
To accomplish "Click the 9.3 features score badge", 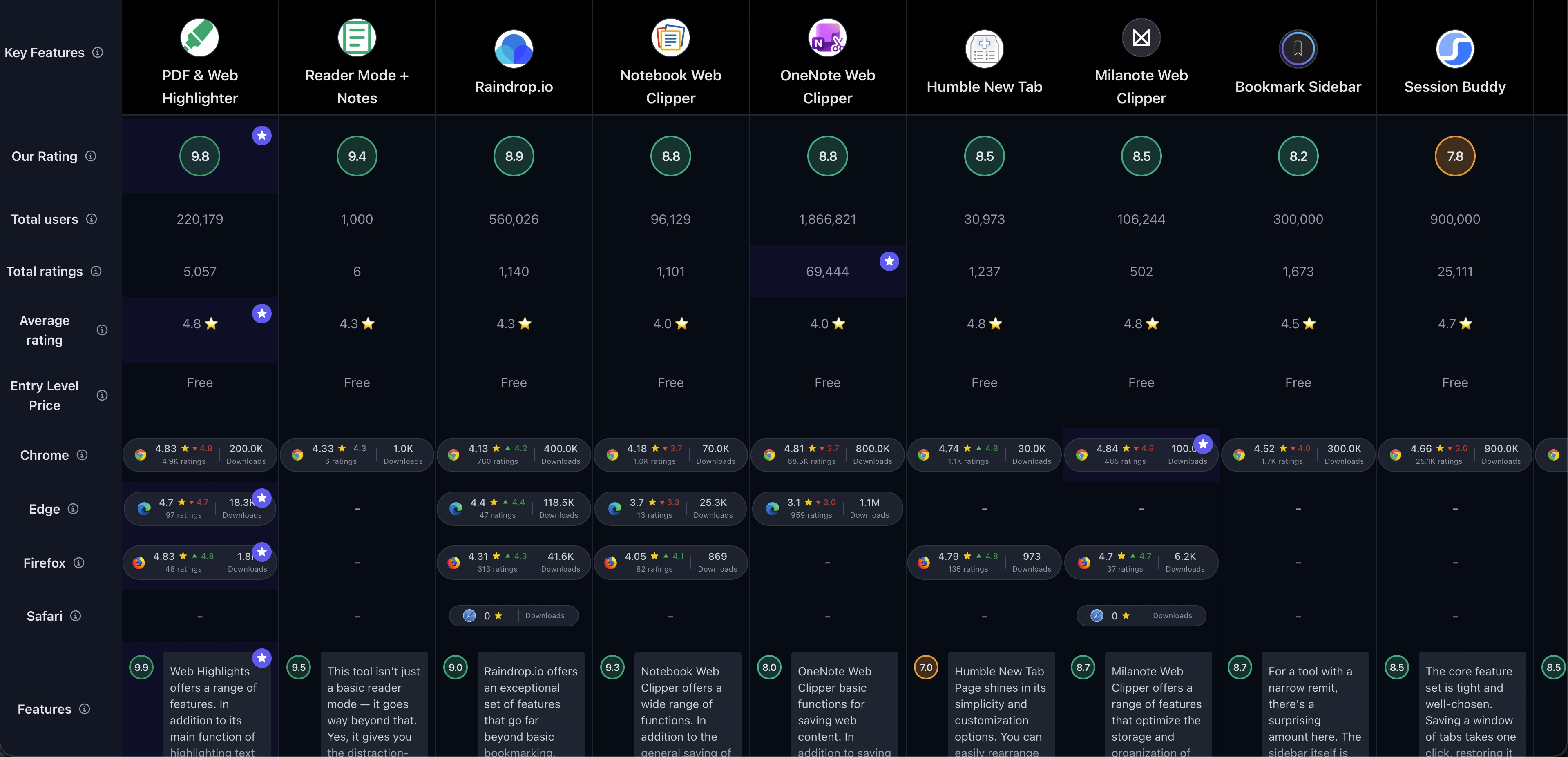I will 612,668.
